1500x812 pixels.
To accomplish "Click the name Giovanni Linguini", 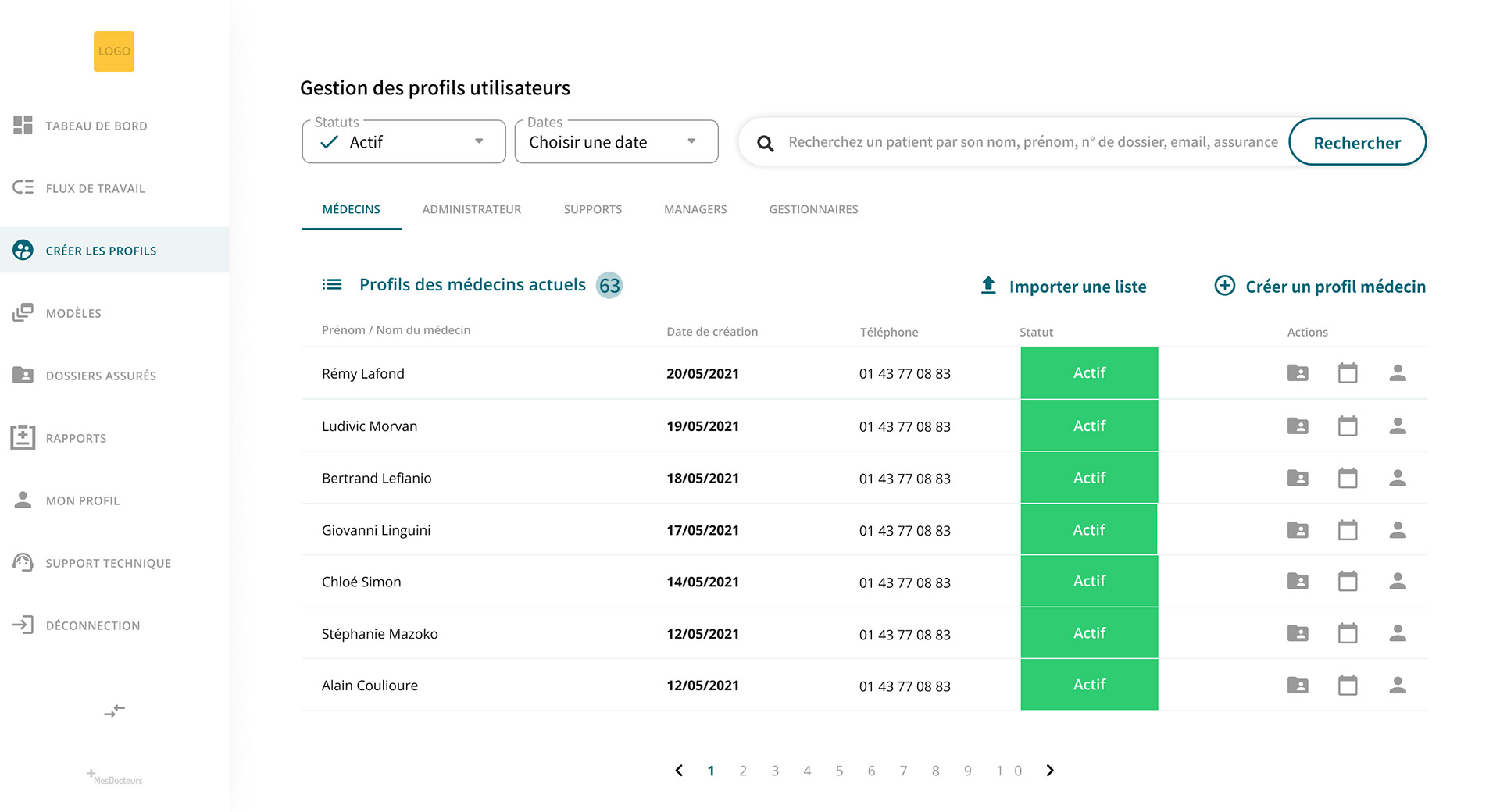I will [x=377, y=530].
